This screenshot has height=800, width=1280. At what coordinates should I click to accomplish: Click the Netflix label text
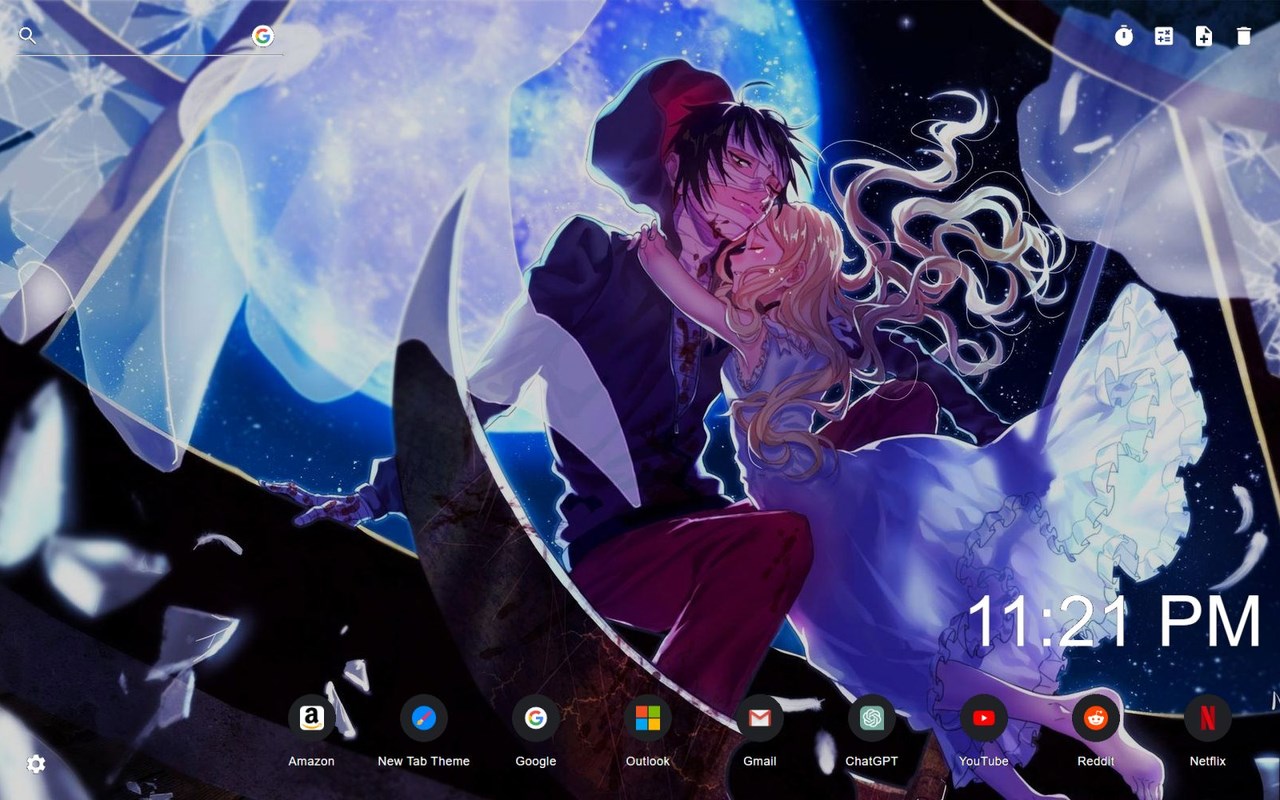(1208, 761)
